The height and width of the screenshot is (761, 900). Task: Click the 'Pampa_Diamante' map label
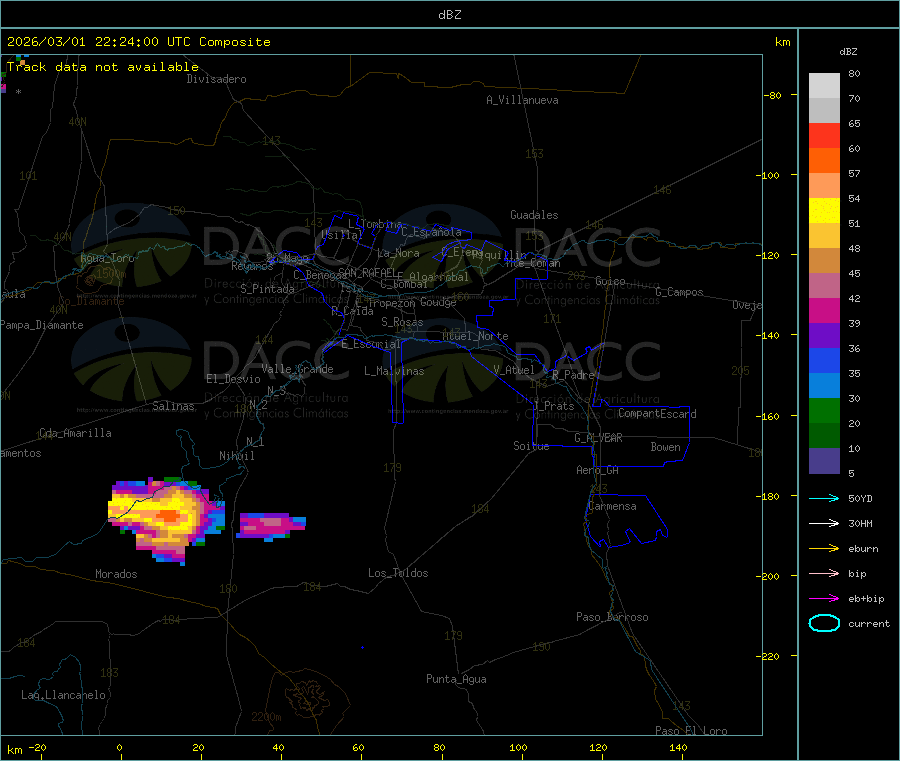[x=42, y=325]
